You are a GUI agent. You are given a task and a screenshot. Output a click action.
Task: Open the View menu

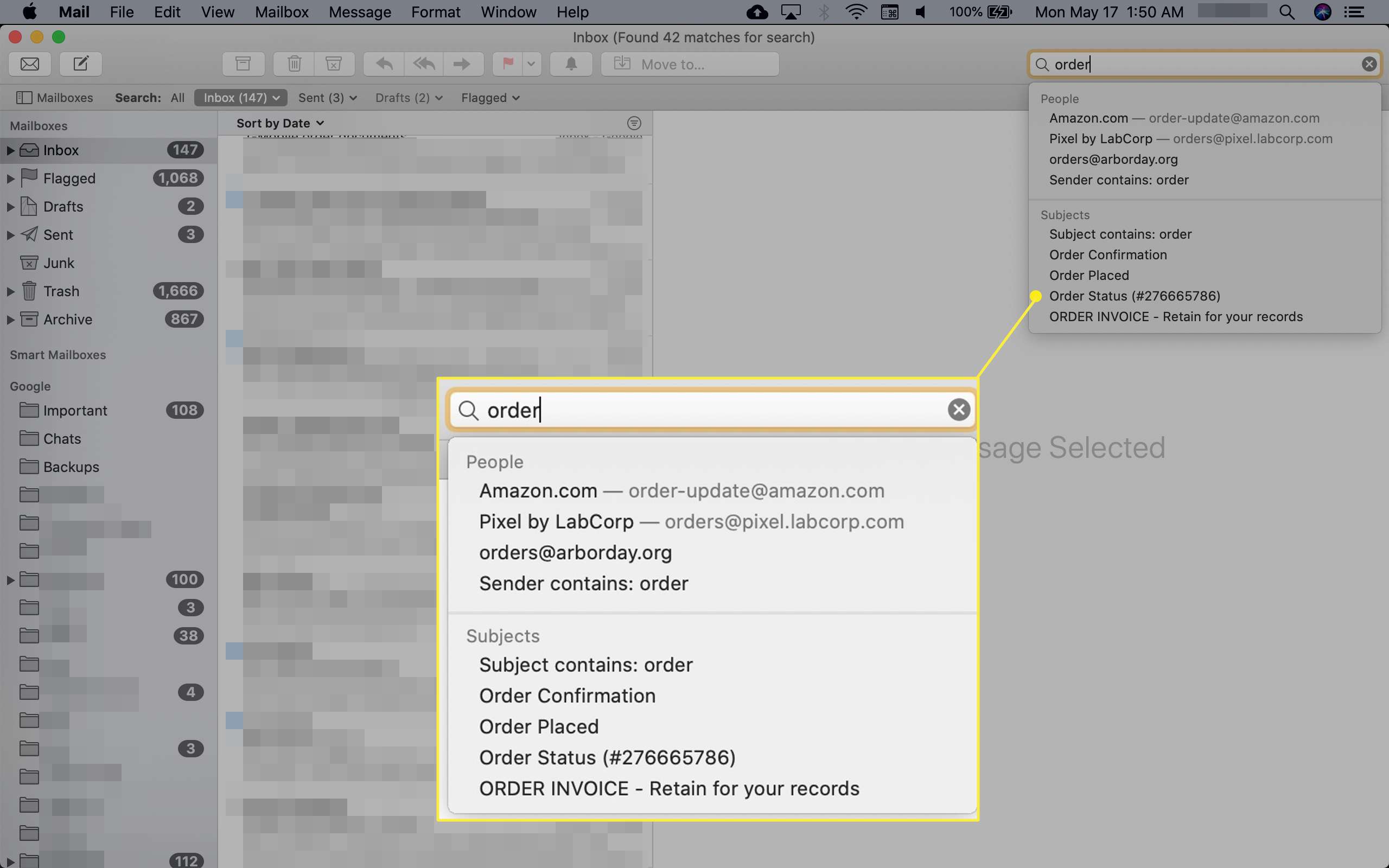[218, 12]
